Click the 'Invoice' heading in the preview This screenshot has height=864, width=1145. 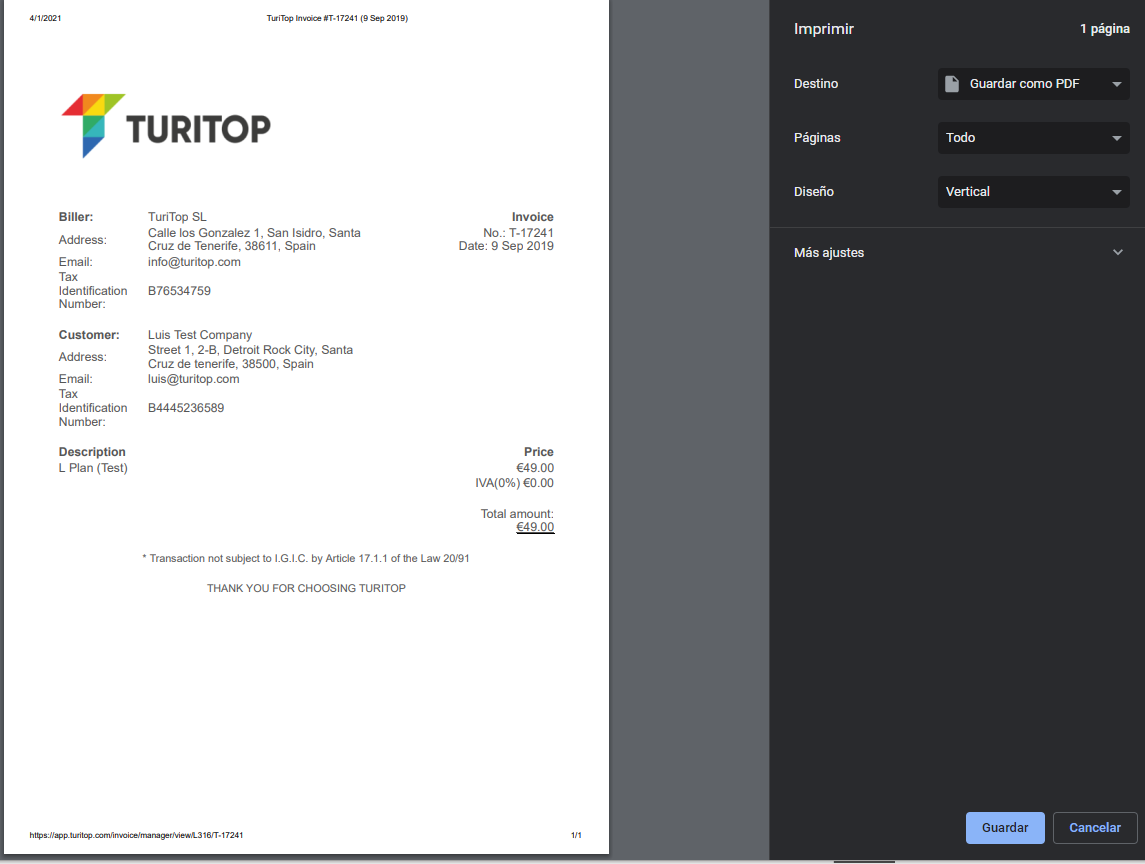tap(532, 217)
